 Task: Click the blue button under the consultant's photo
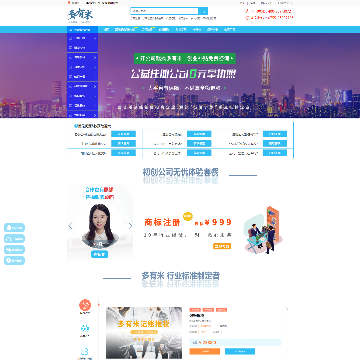click(99, 254)
